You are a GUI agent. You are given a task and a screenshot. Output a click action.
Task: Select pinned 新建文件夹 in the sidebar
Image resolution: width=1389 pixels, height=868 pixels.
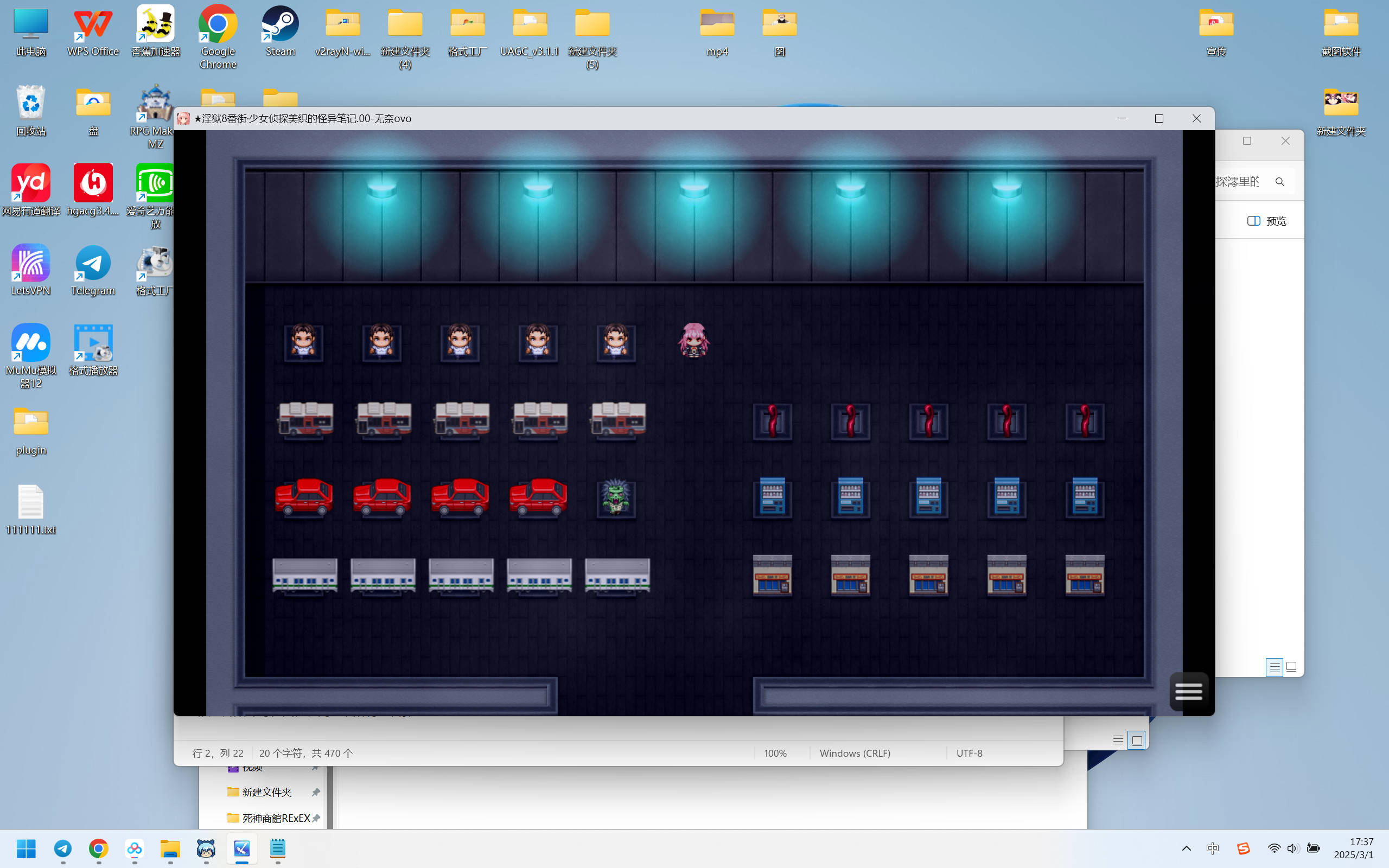(x=266, y=792)
